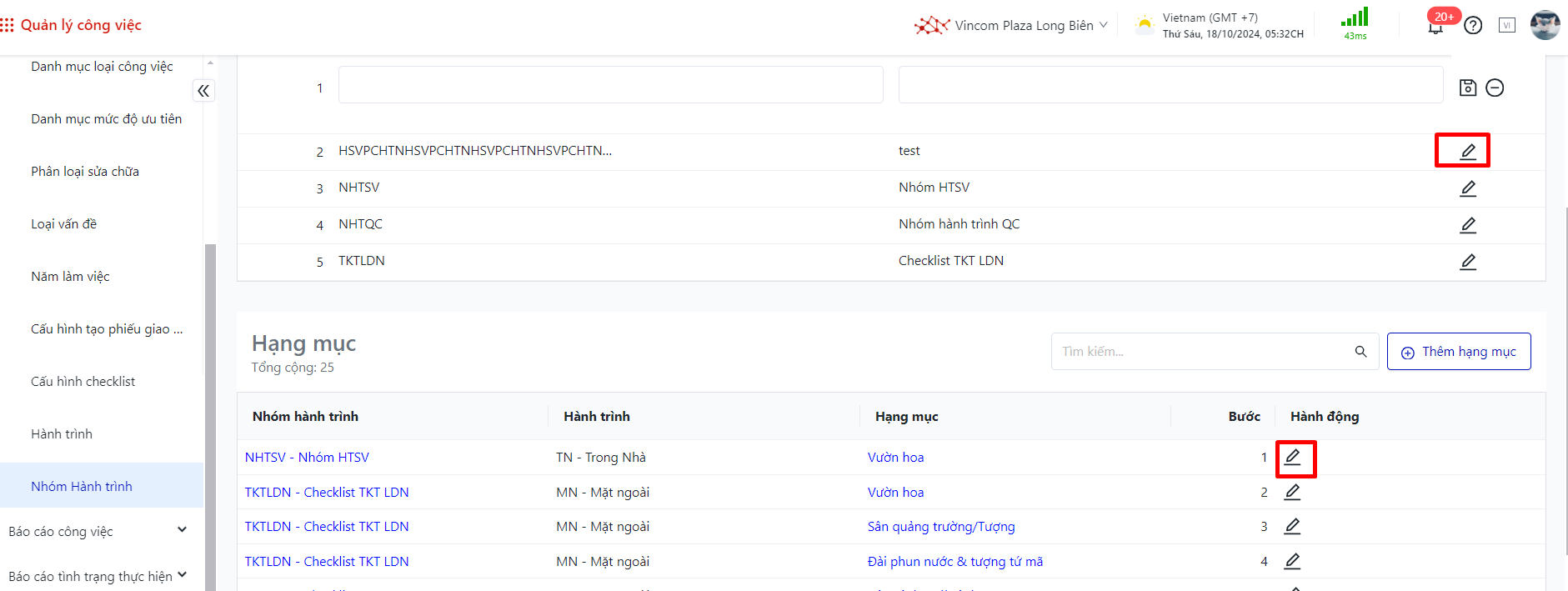Image resolution: width=1568 pixels, height=591 pixels.
Task: Click the user avatar picture
Action: pyautogui.click(x=1545, y=25)
